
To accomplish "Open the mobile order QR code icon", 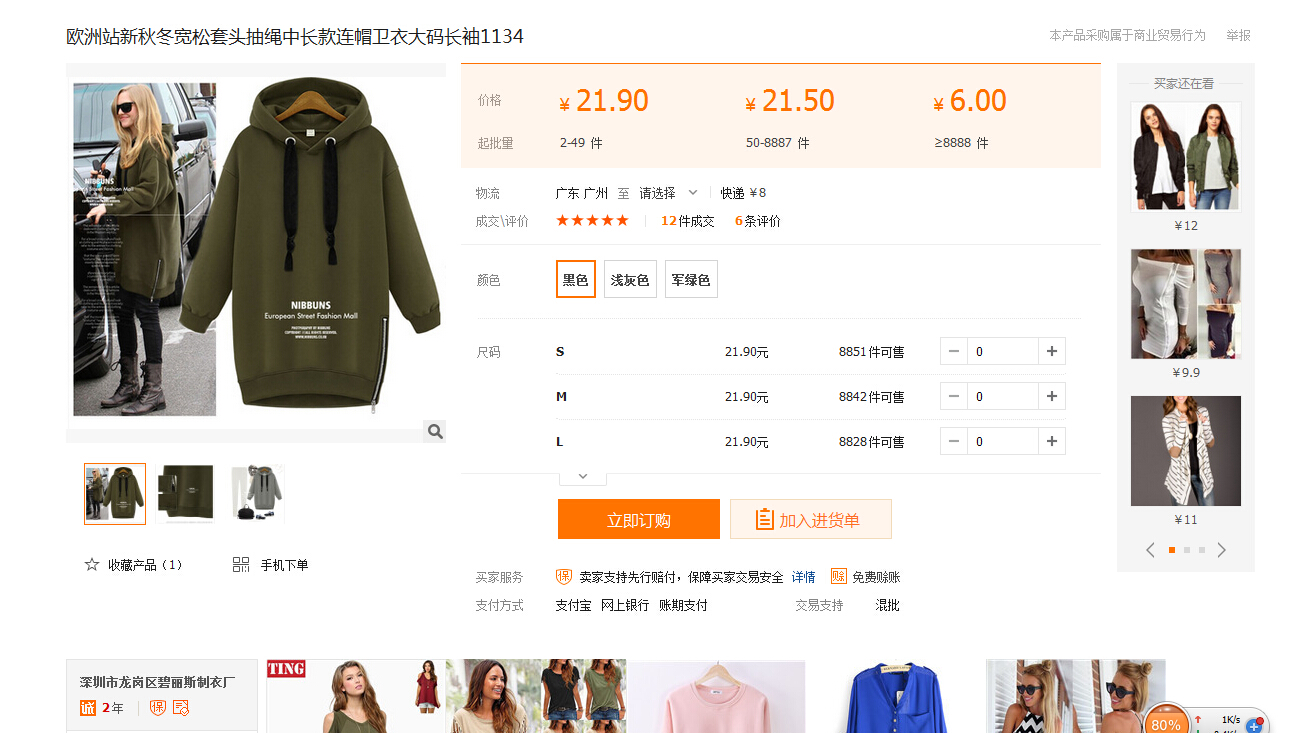I will [x=241, y=565].
